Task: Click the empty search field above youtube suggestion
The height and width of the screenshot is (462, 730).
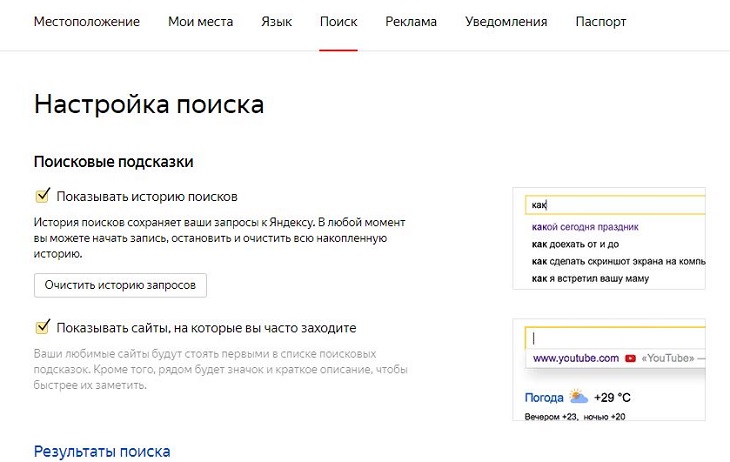Action: [615, 337]
